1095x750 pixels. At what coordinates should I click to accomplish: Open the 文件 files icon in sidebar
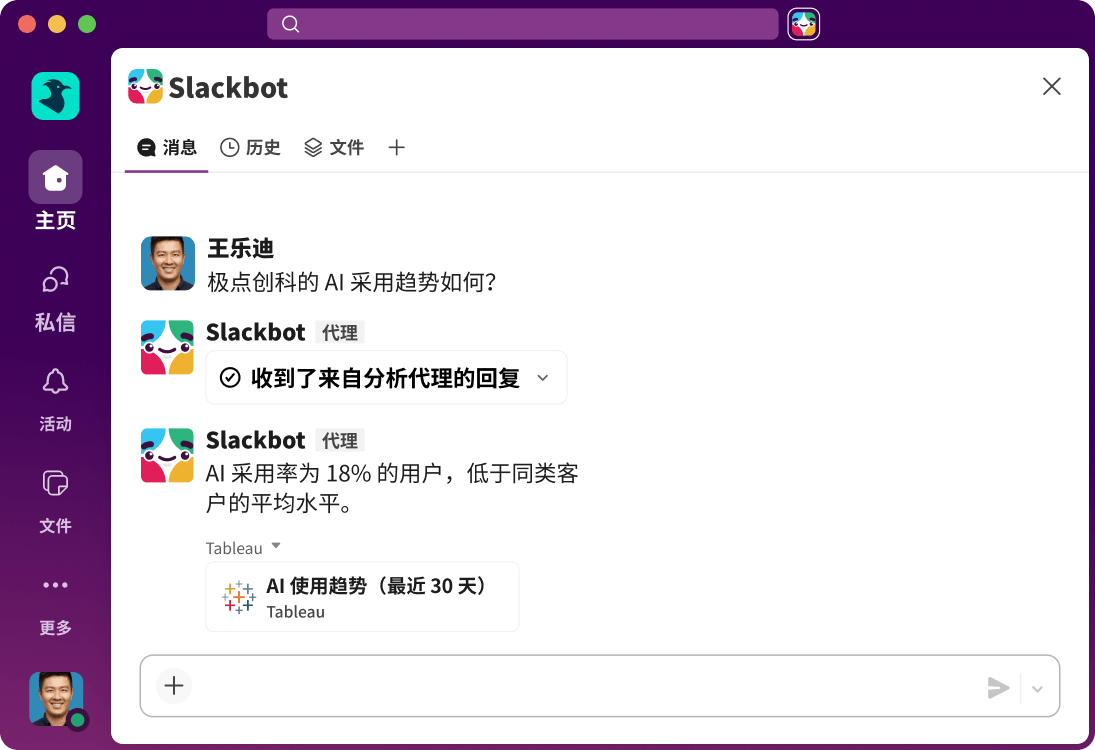(x=55, y=483)
